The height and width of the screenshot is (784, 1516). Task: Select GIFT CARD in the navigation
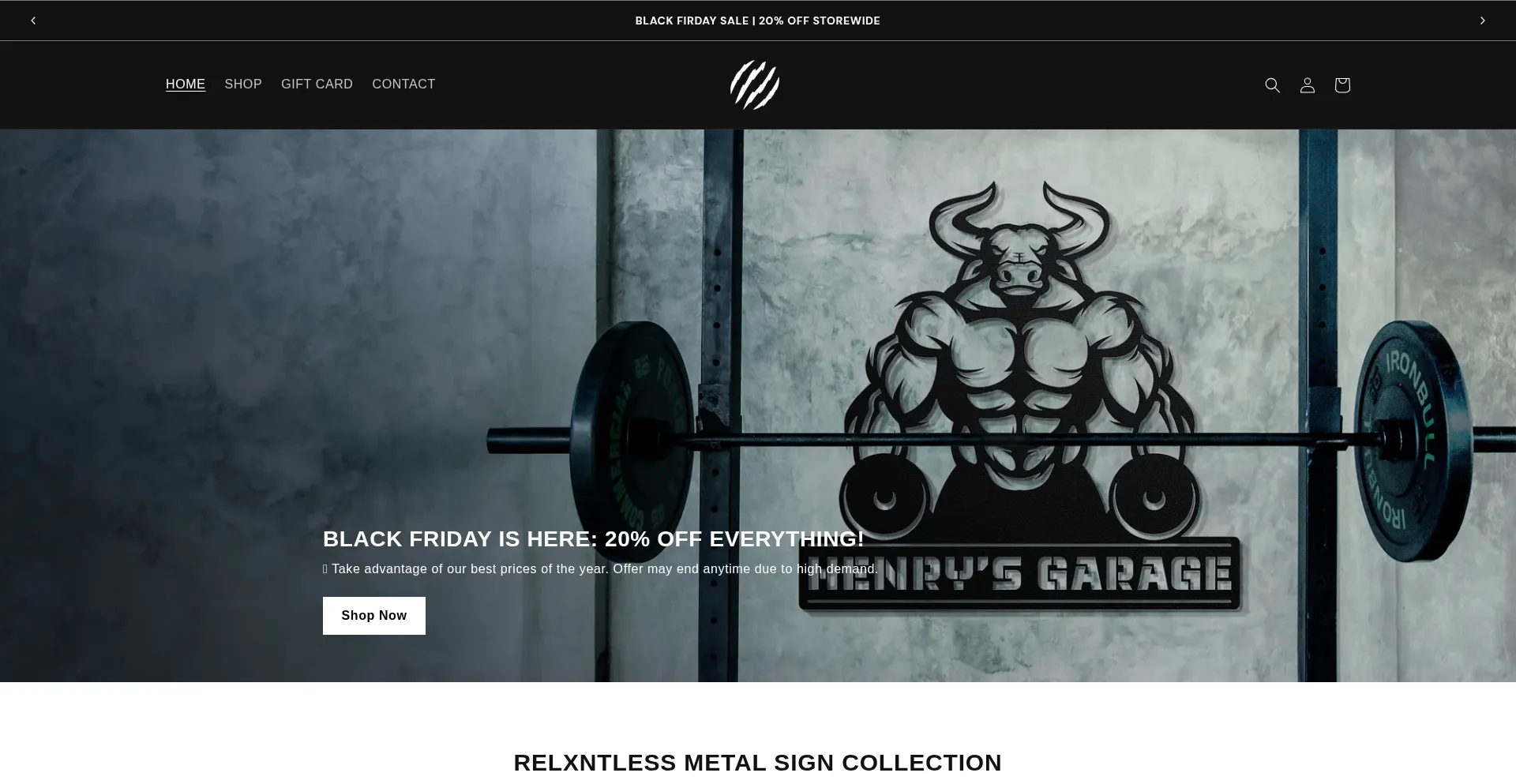317,84
